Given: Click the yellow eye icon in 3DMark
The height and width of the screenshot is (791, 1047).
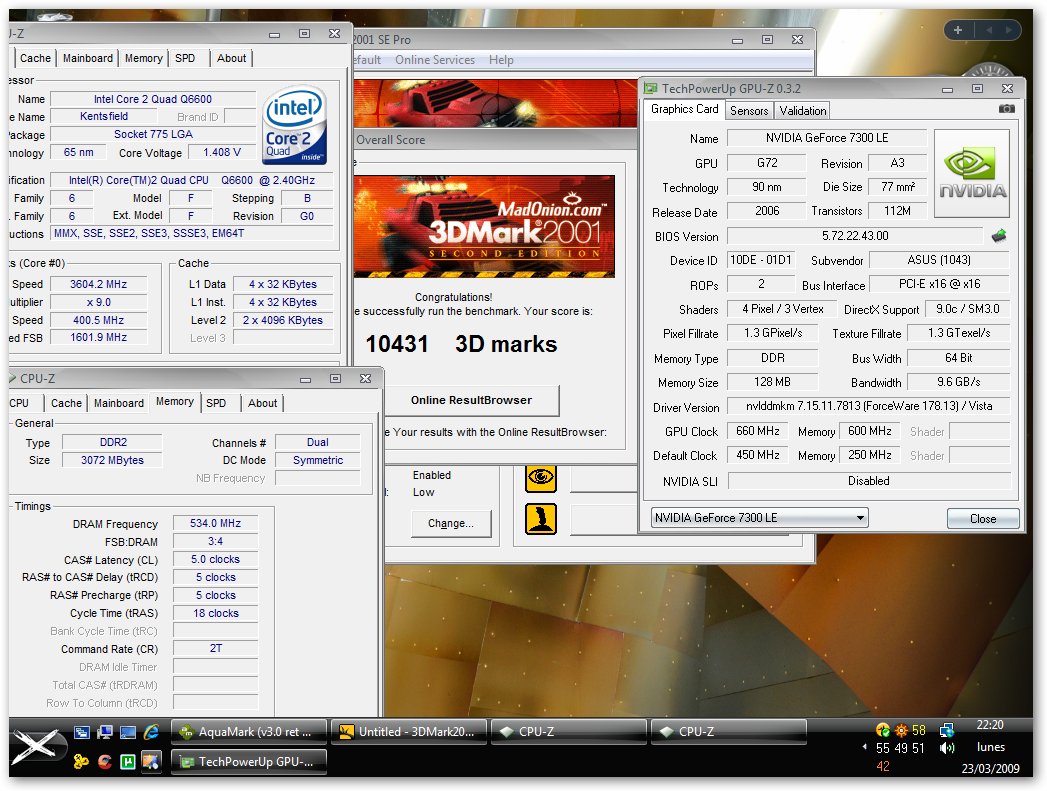Looking at the screenshot, I should [540, 477].
